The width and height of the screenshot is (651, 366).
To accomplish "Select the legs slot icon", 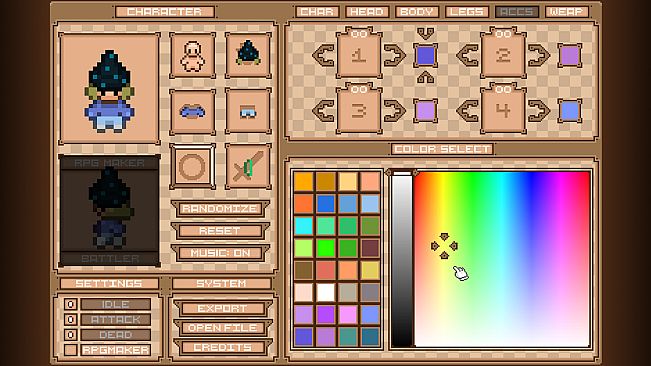I will click(248, 111).
